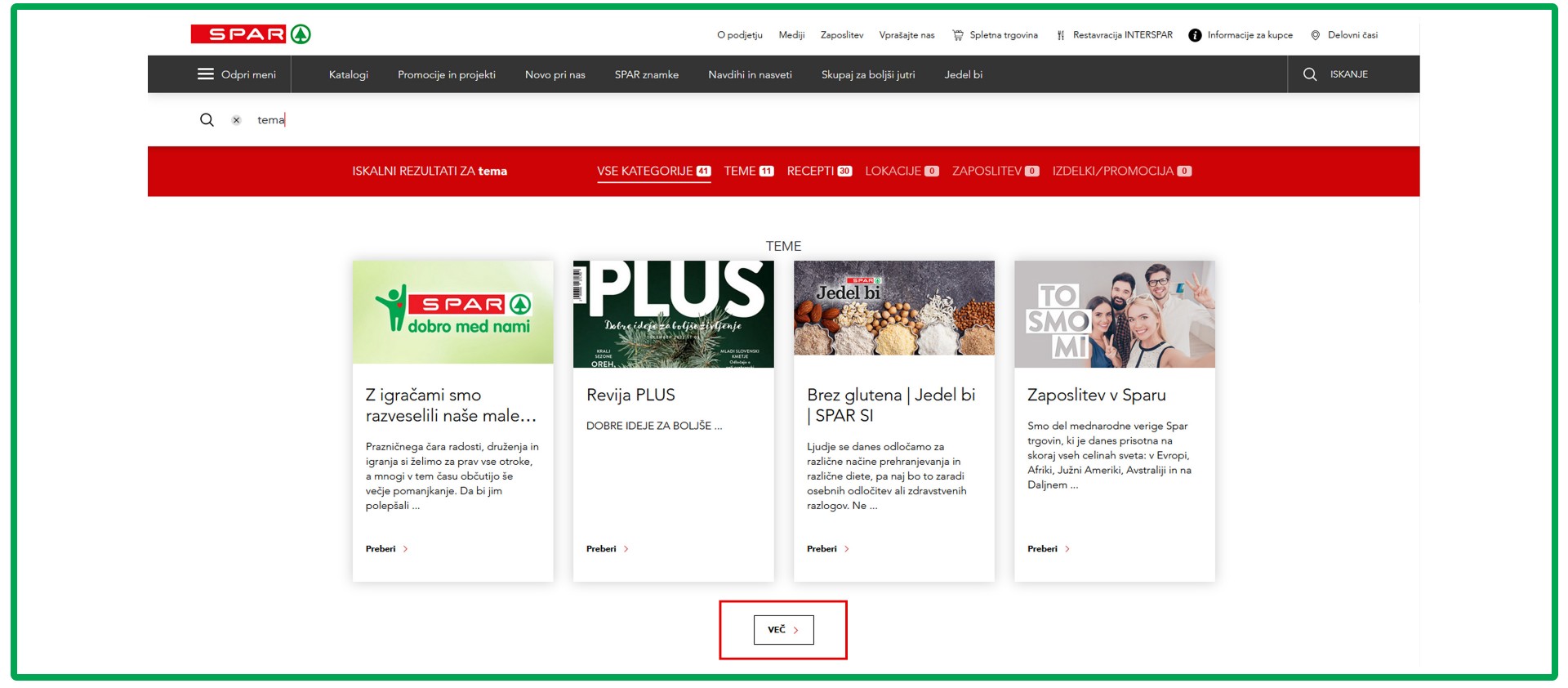The width and height of the screenshot is (1568, 688).
Task: Open the hamburger menu icon
Action: [x=206, y=74]
